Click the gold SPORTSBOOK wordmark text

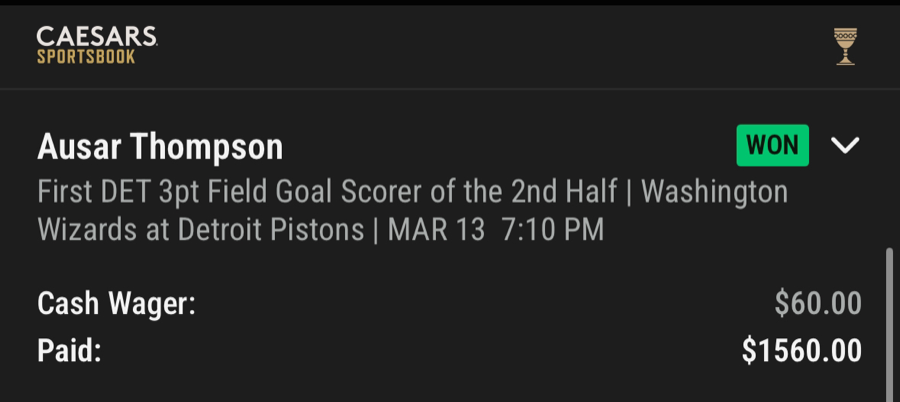click(87, 57)
